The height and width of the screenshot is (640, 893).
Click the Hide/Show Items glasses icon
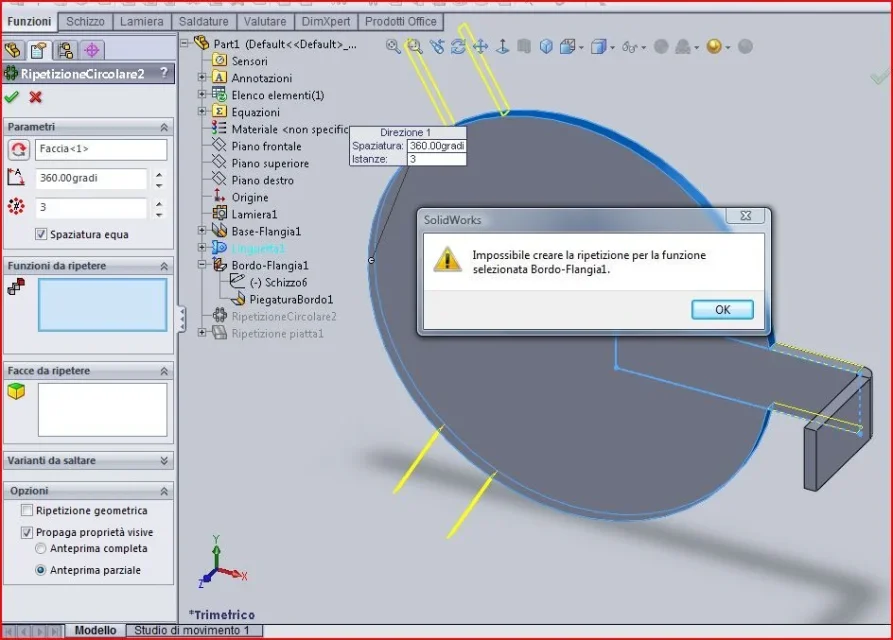629,47
